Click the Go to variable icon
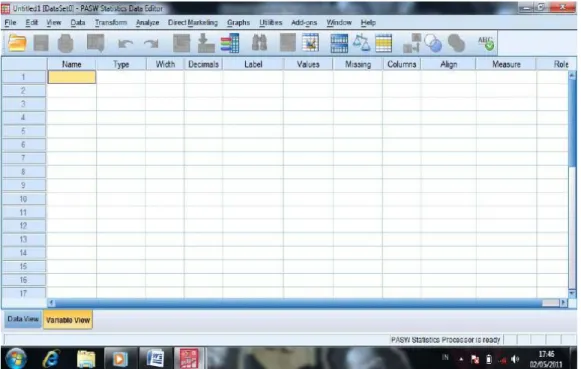The width and height of the screenshot is (581, 369). tap(206, 43)
